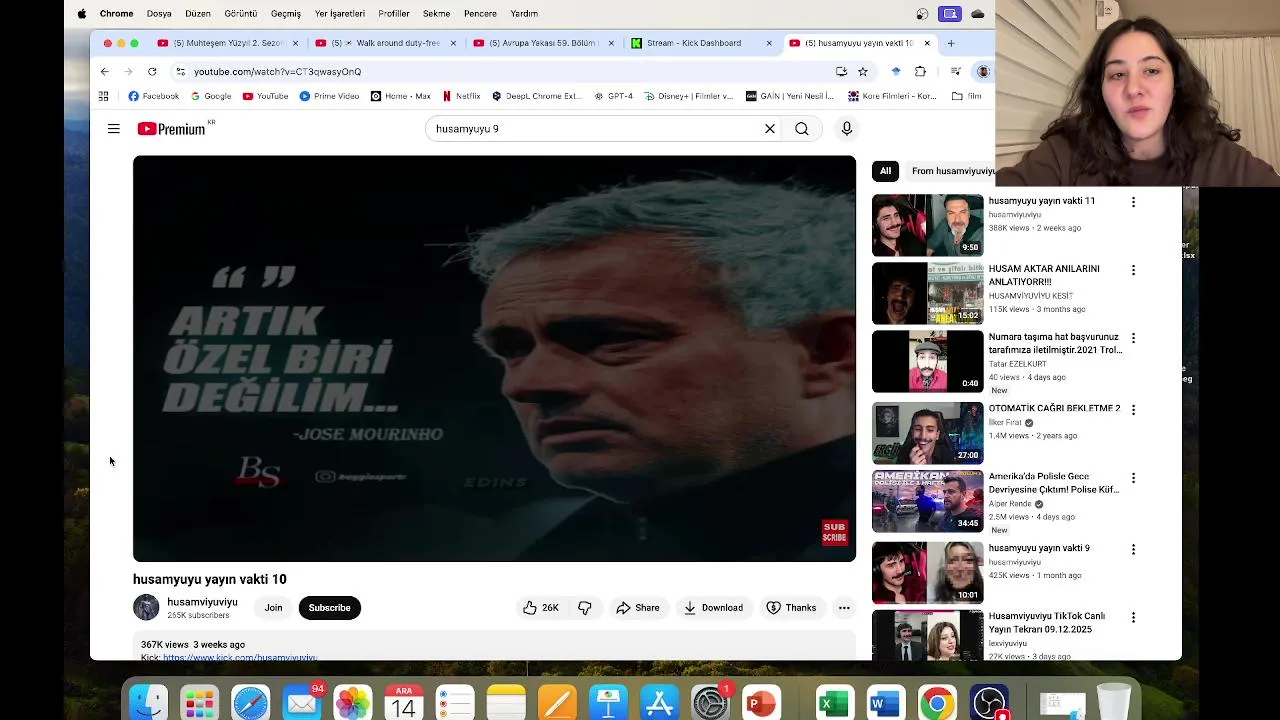
Task: Share the video
Action: tap(638, 608)
